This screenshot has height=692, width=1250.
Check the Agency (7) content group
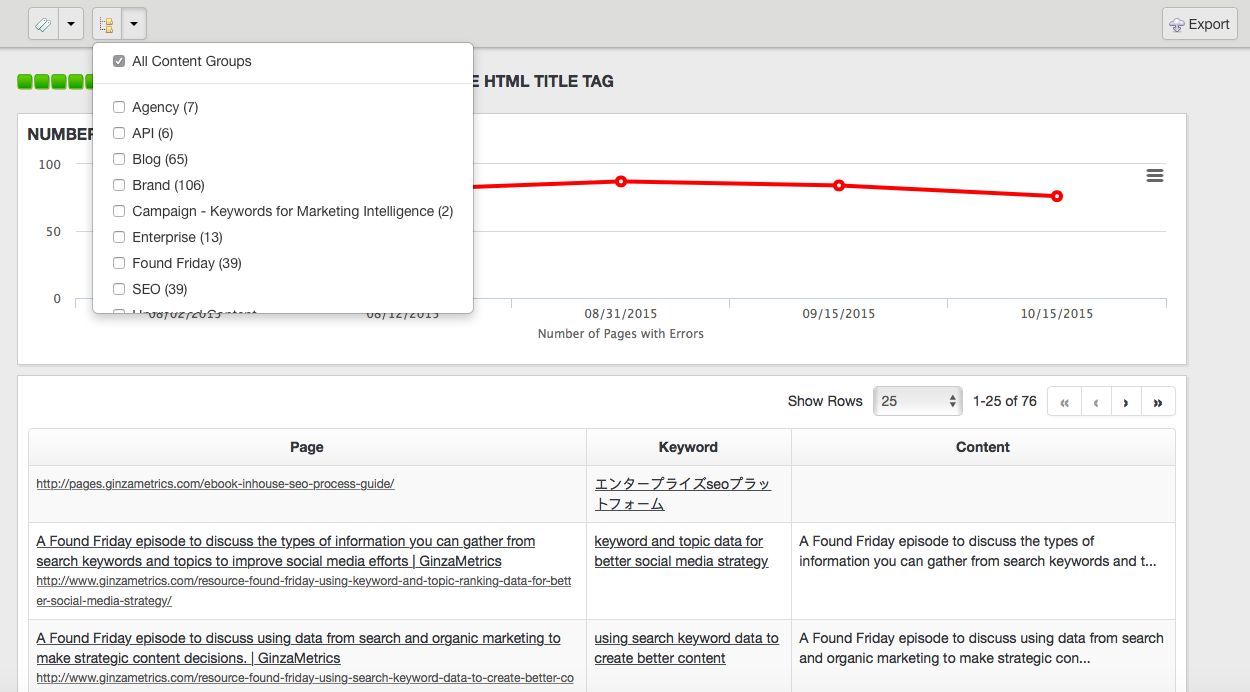[x=119, y=107]
